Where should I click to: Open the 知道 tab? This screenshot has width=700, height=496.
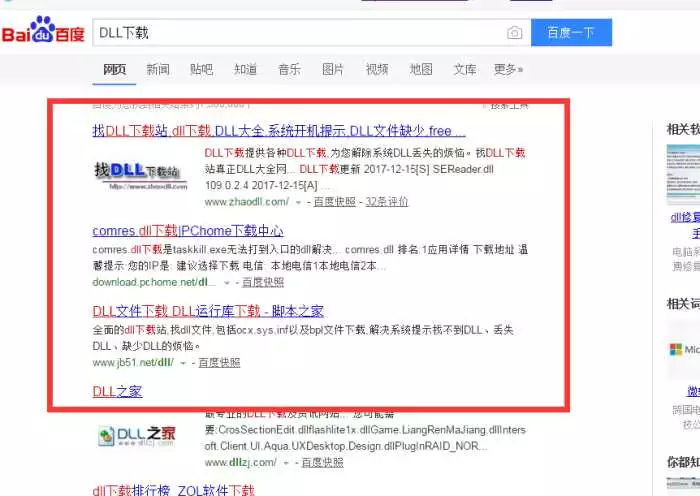coord(246,69)
